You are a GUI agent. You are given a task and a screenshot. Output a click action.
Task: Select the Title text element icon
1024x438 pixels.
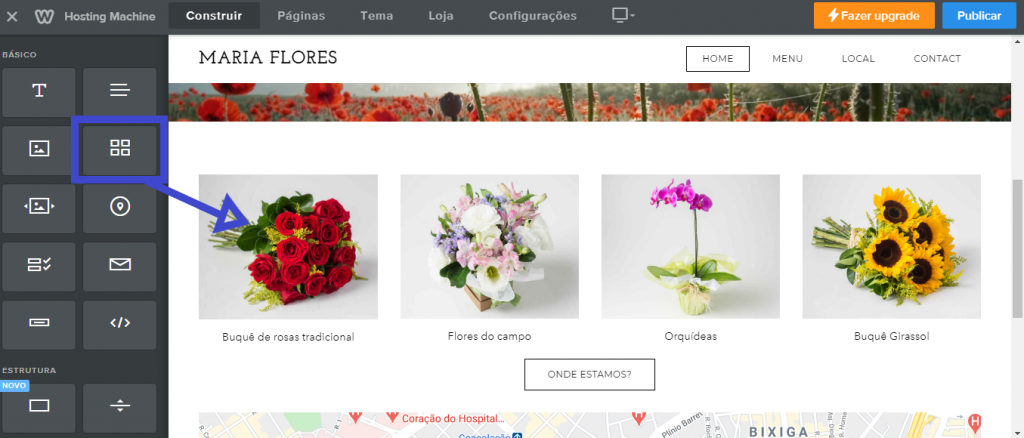point(39,91)
